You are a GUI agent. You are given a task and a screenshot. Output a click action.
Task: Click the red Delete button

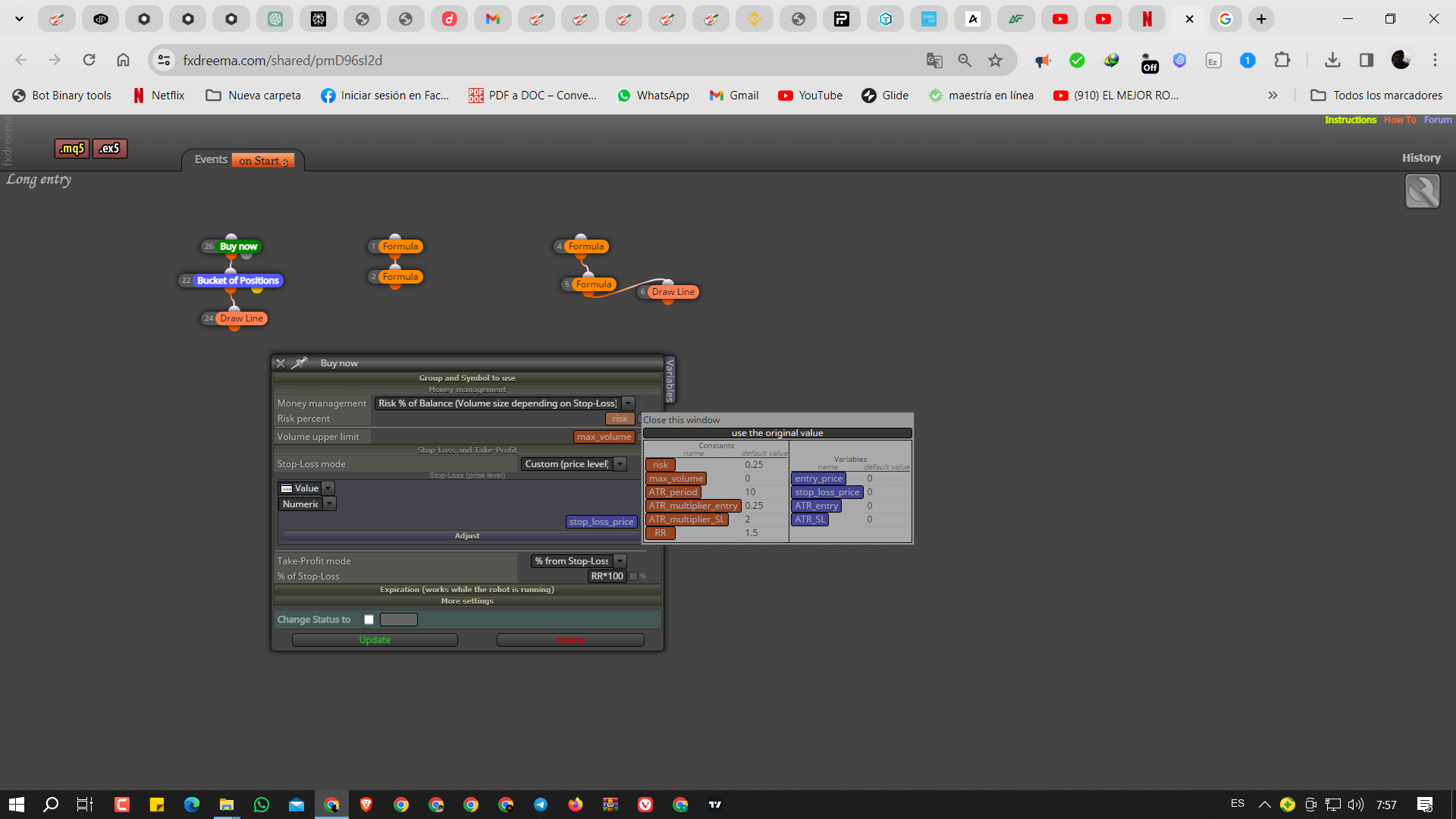[x=570, y=640]
